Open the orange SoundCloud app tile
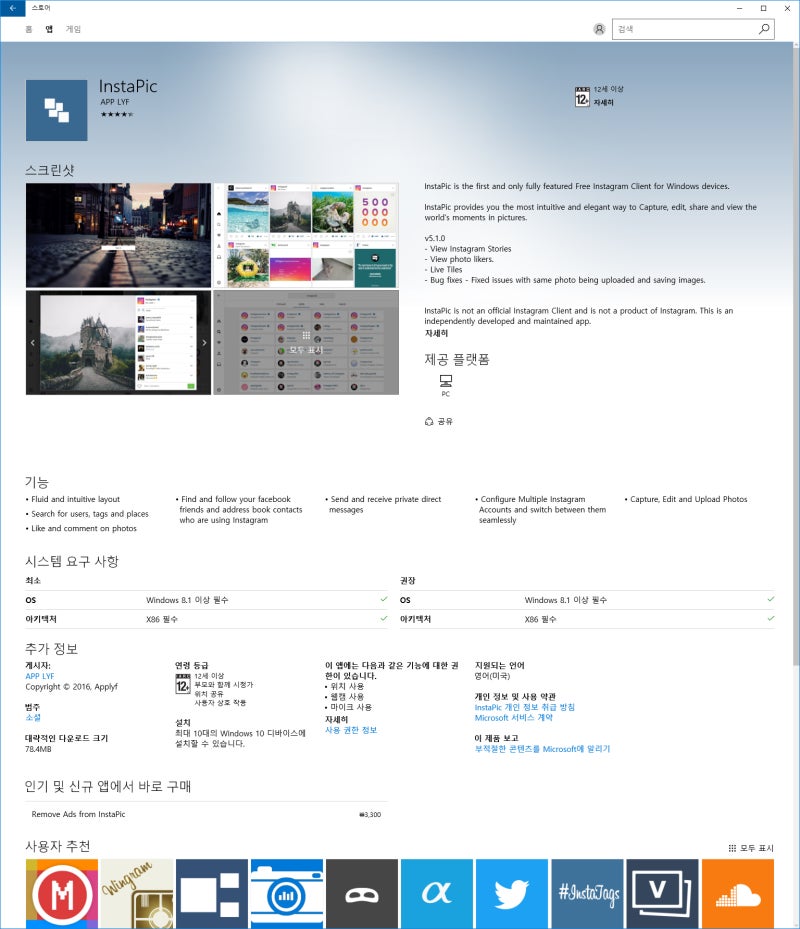The image size is (800, 929). tap(738, 893)
